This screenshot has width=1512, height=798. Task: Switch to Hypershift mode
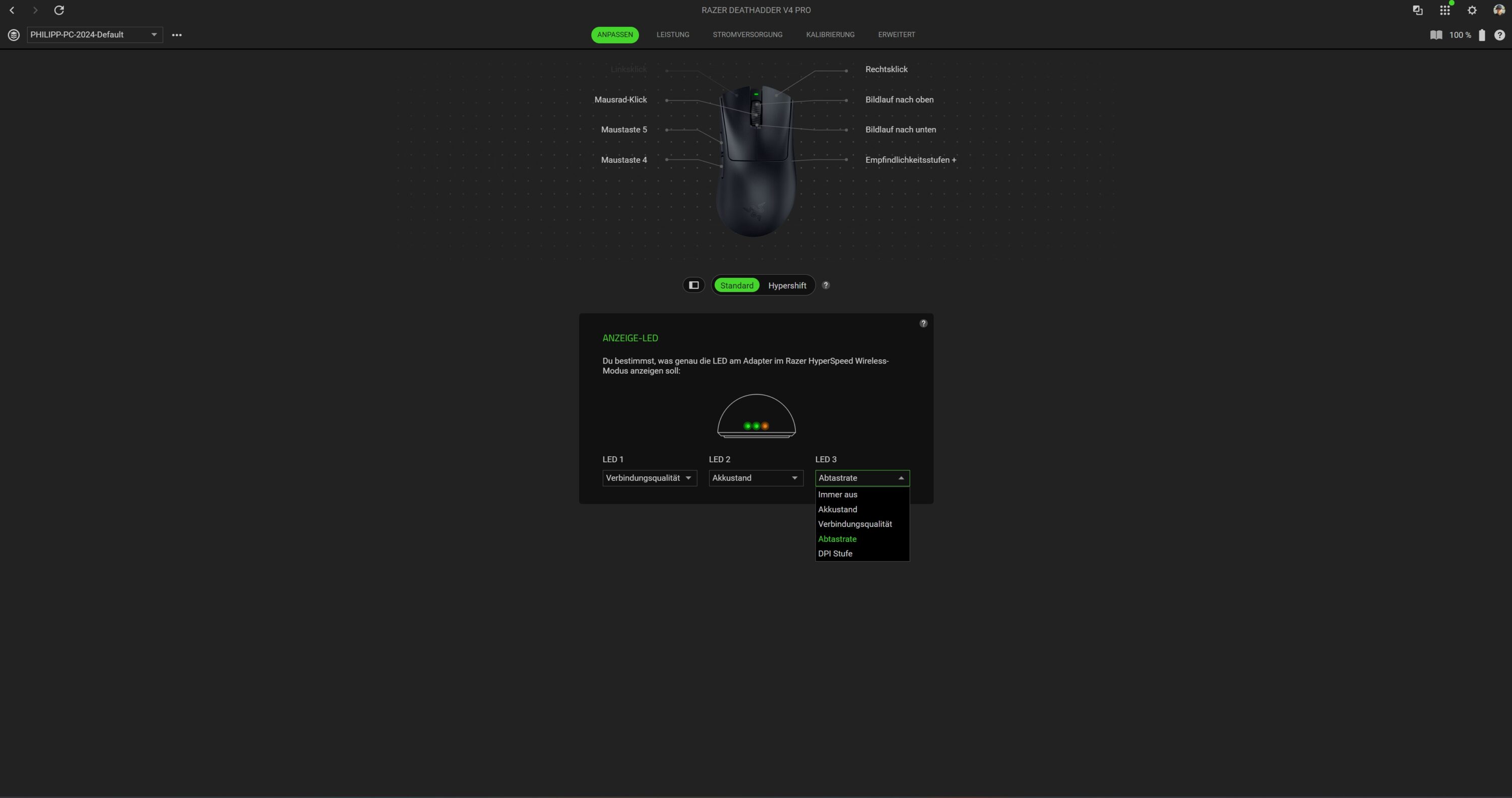787,285
